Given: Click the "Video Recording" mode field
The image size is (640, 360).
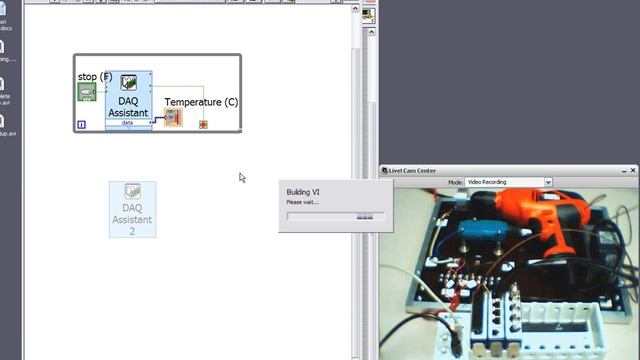Looking at the screenshot, I should click(x=504, y=182).
